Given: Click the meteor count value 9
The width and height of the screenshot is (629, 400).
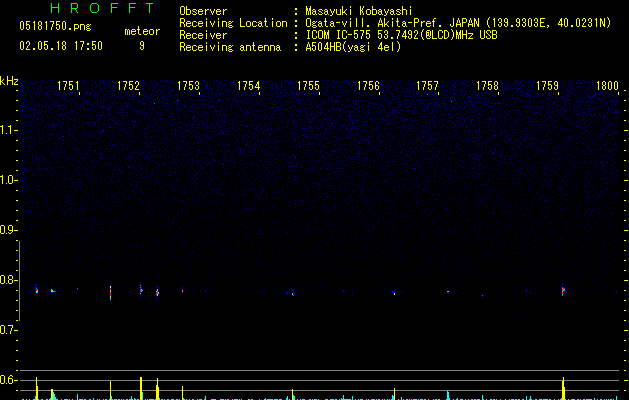Looking at the screenshot, I should tap(142, 46).
